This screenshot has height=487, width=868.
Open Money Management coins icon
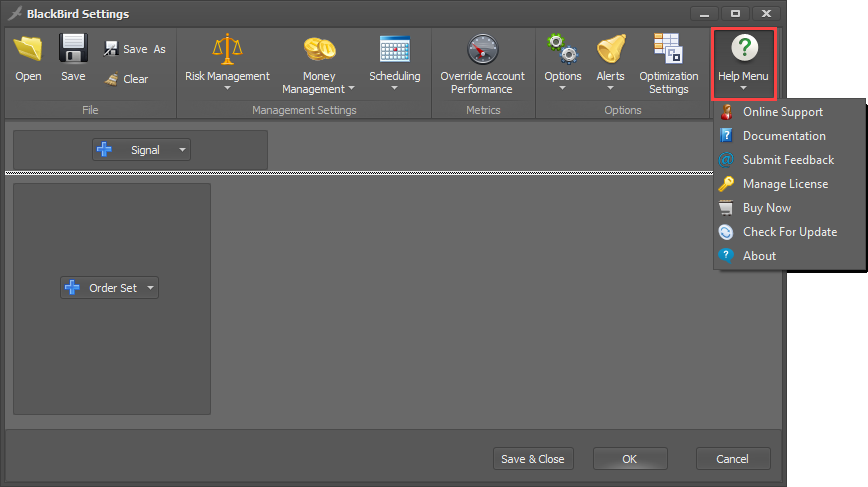pos(319,49)
